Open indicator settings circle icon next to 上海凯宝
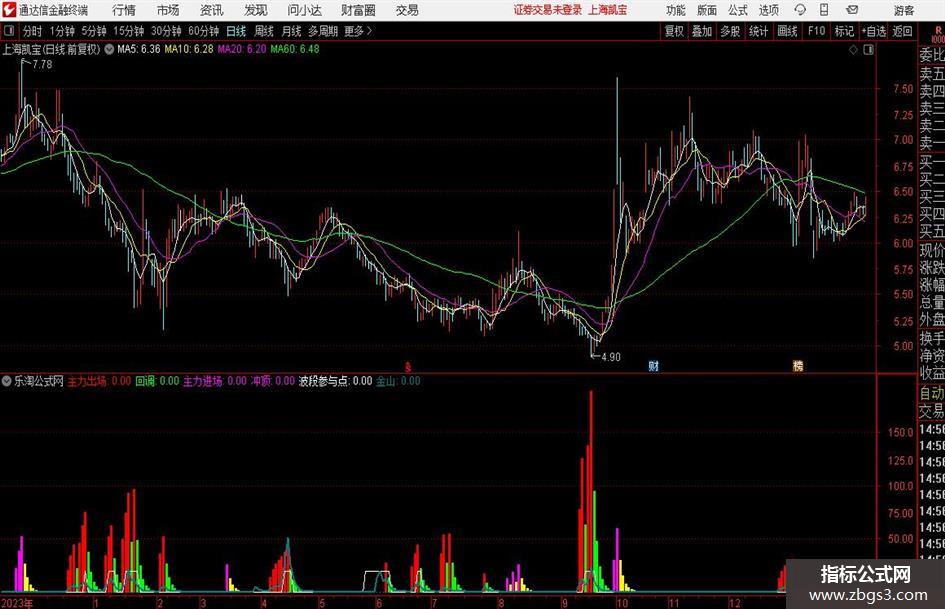The height and width of the screenshot is (609, 945). [109, 49]
